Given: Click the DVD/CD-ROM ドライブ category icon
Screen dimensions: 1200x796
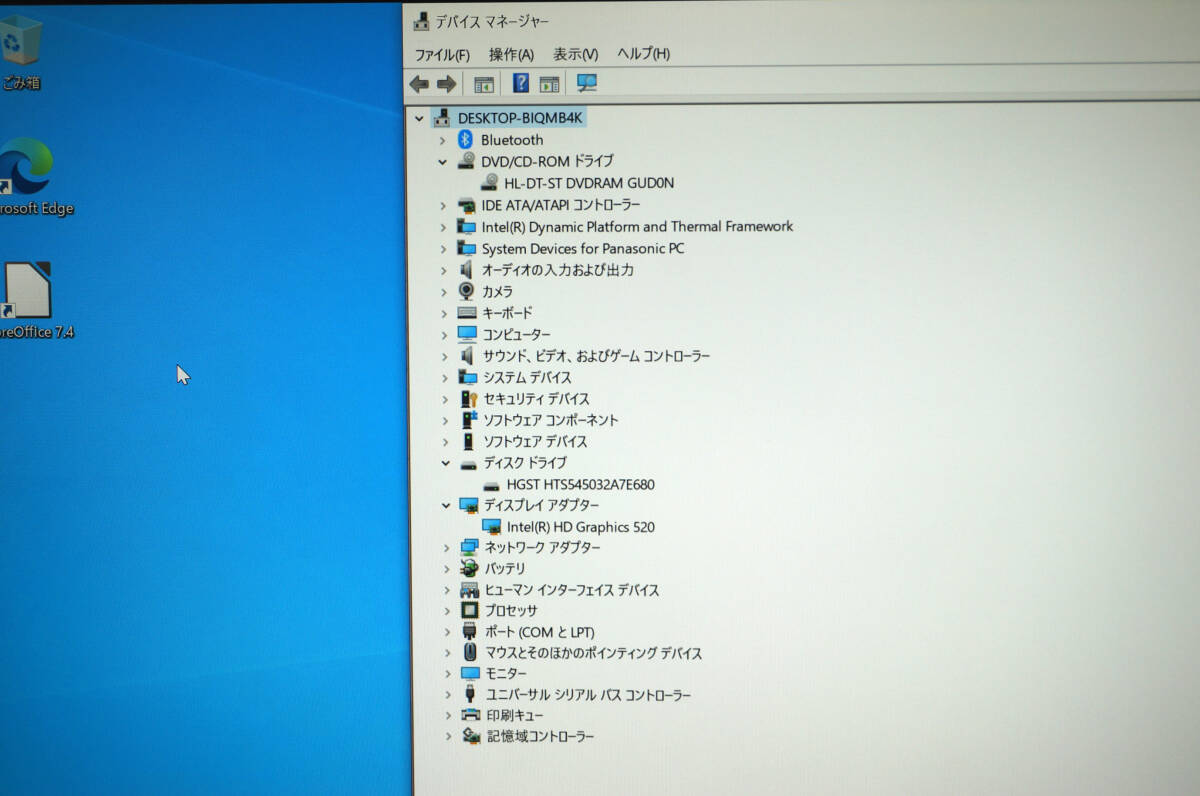Looking at the screenshot, I should [x=466, y=161].
